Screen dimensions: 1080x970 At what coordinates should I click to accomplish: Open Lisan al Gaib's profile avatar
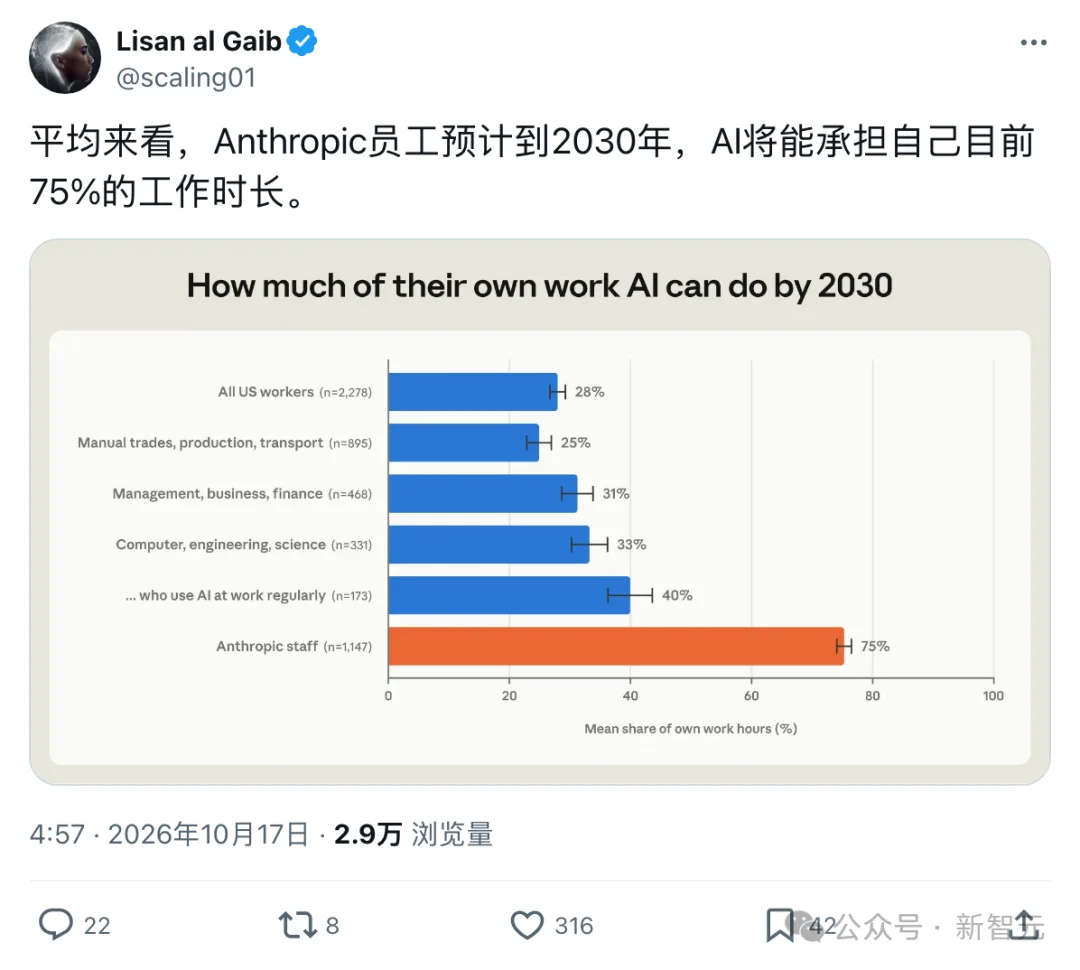coord(65,58)
